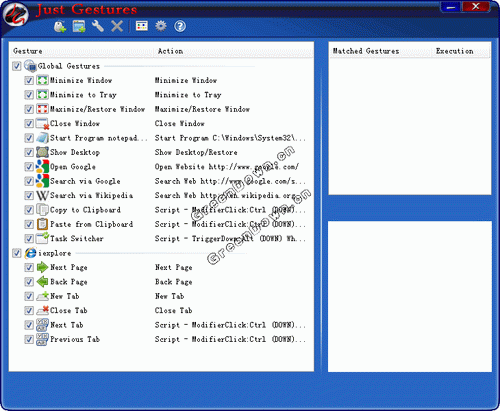
Task: Click the Previous Tab keyboard icon
Action: [x=42, y=339]
